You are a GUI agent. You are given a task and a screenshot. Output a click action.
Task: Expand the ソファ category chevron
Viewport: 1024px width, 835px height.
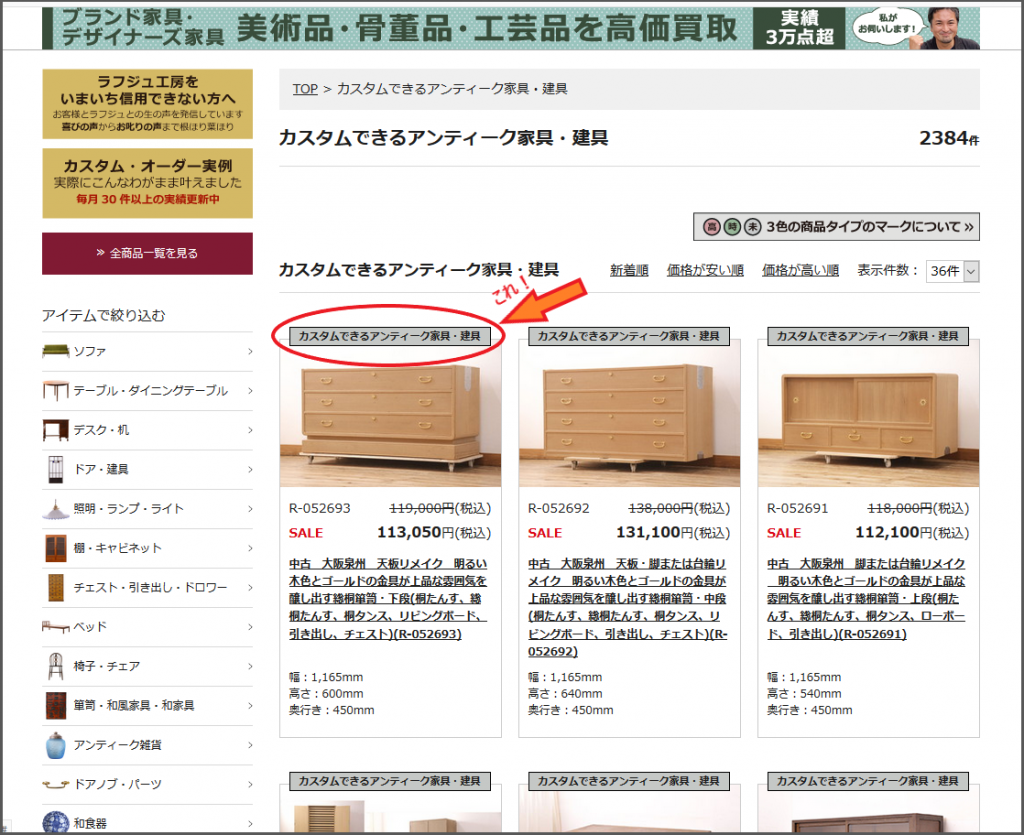250,351
